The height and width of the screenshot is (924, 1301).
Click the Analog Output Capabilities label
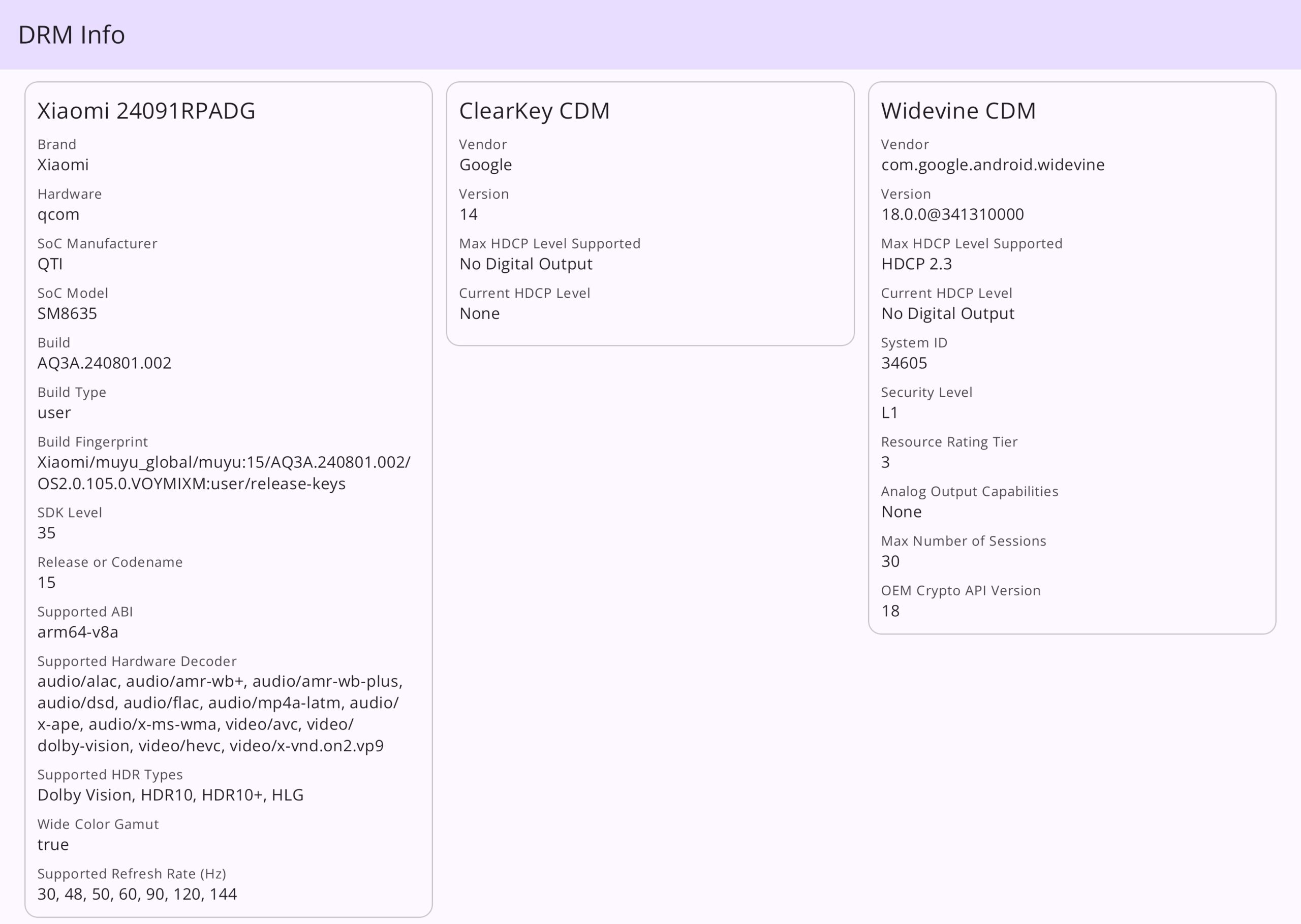point(969,492)
